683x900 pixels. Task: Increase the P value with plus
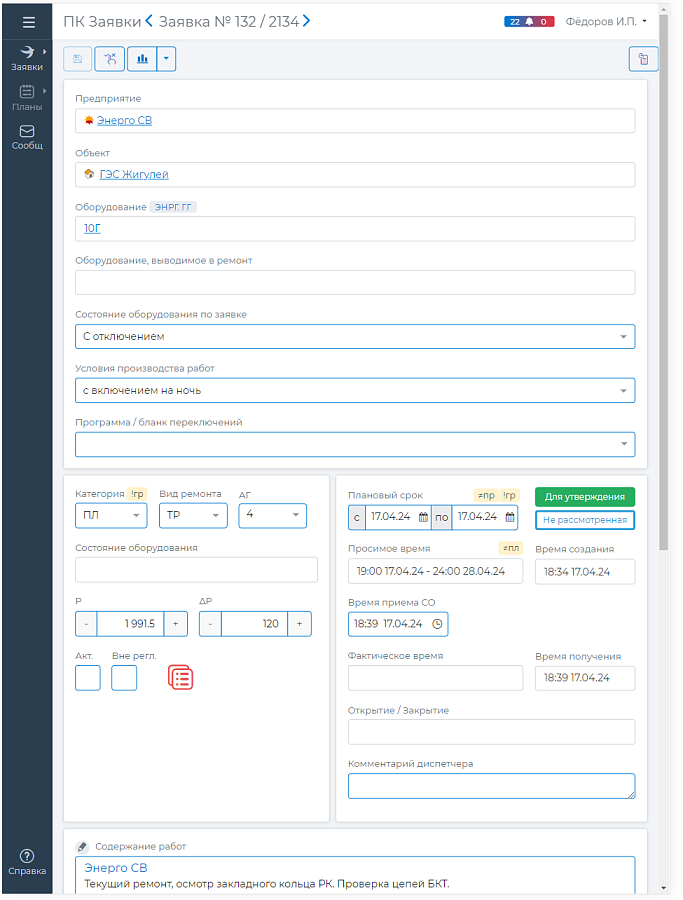pos(176,623)
